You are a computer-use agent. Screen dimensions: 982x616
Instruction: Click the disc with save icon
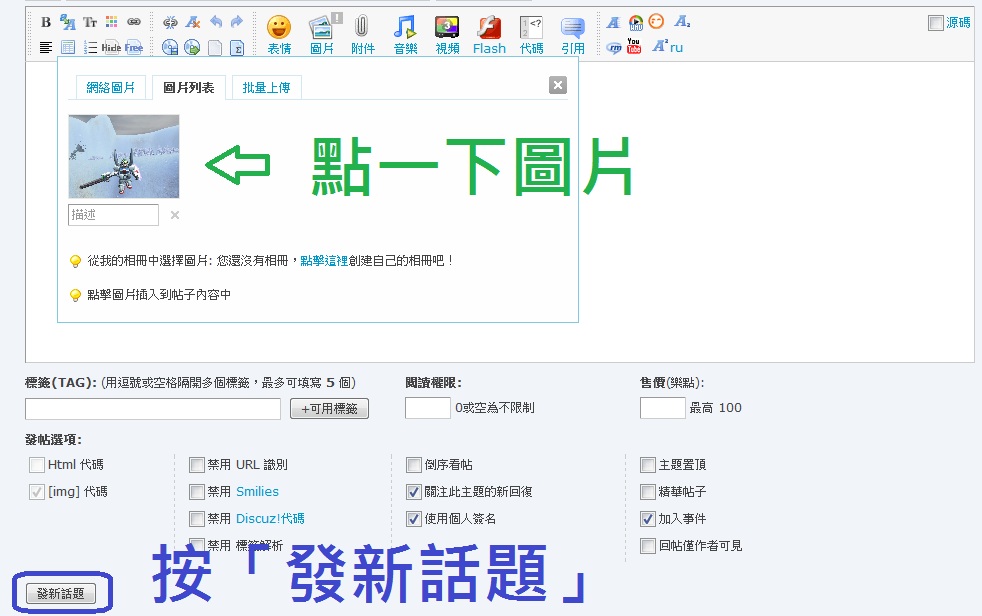[x=170, y=48]
